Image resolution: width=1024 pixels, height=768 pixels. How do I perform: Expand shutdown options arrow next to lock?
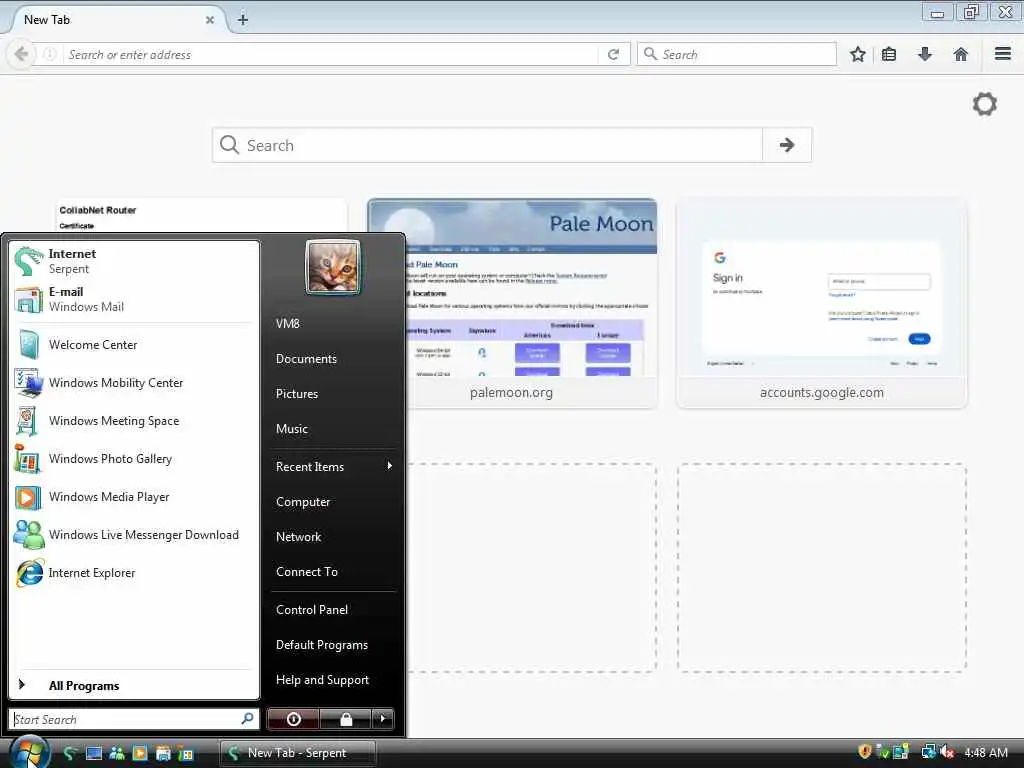click(x=383, y=719)
